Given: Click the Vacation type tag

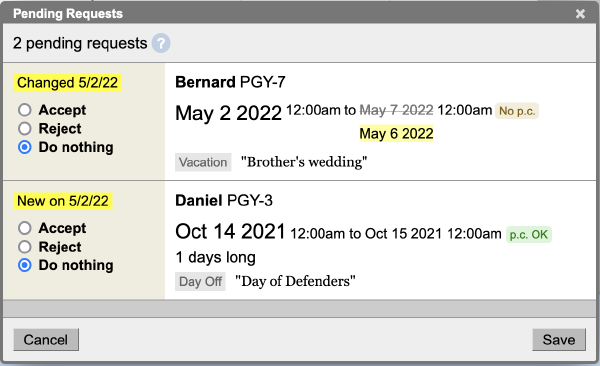Looking at the screenshot, I should 203,162.
